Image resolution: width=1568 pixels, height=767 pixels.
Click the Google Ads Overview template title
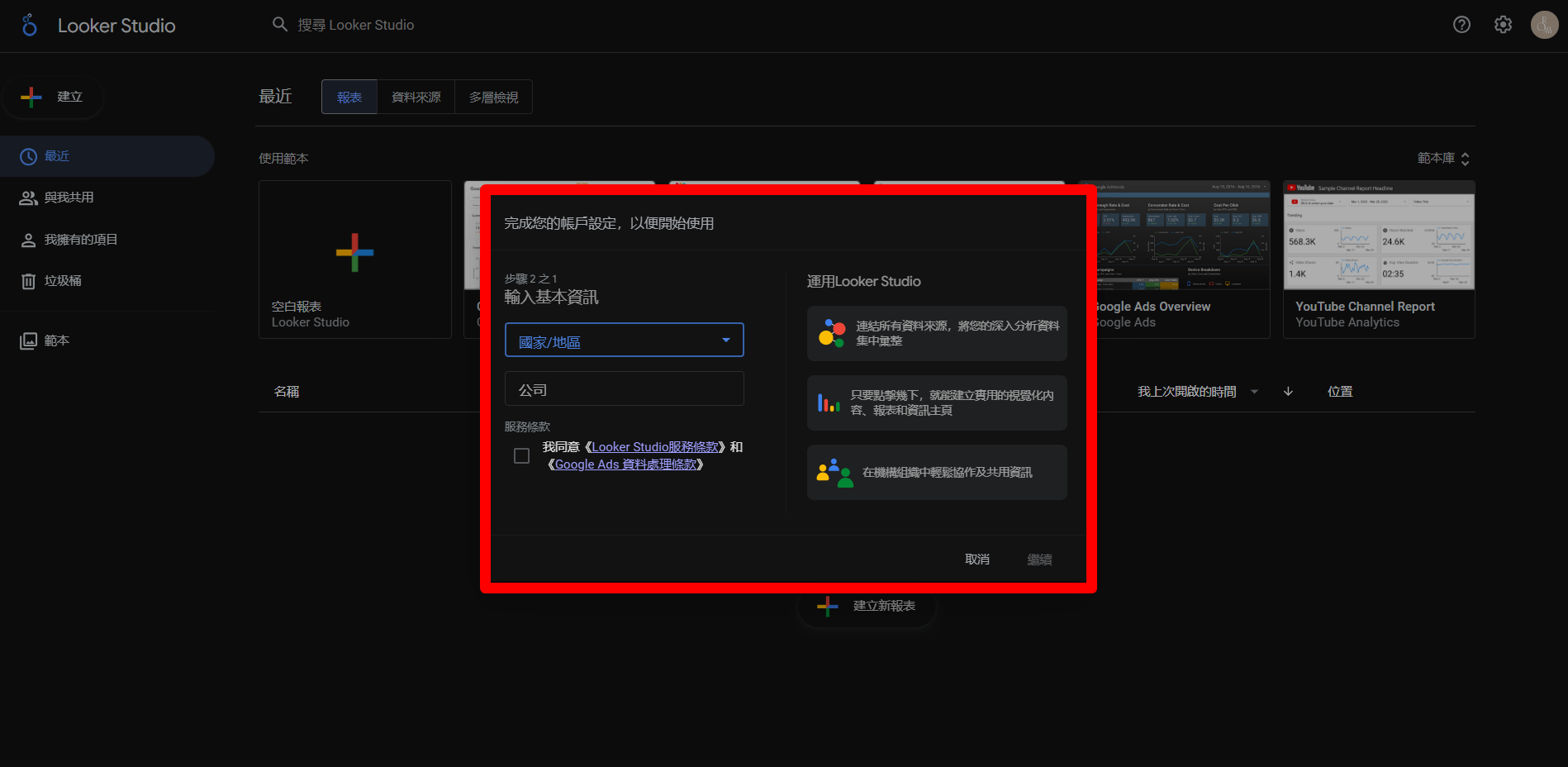pyautogui.click(x=1153, y=307)
